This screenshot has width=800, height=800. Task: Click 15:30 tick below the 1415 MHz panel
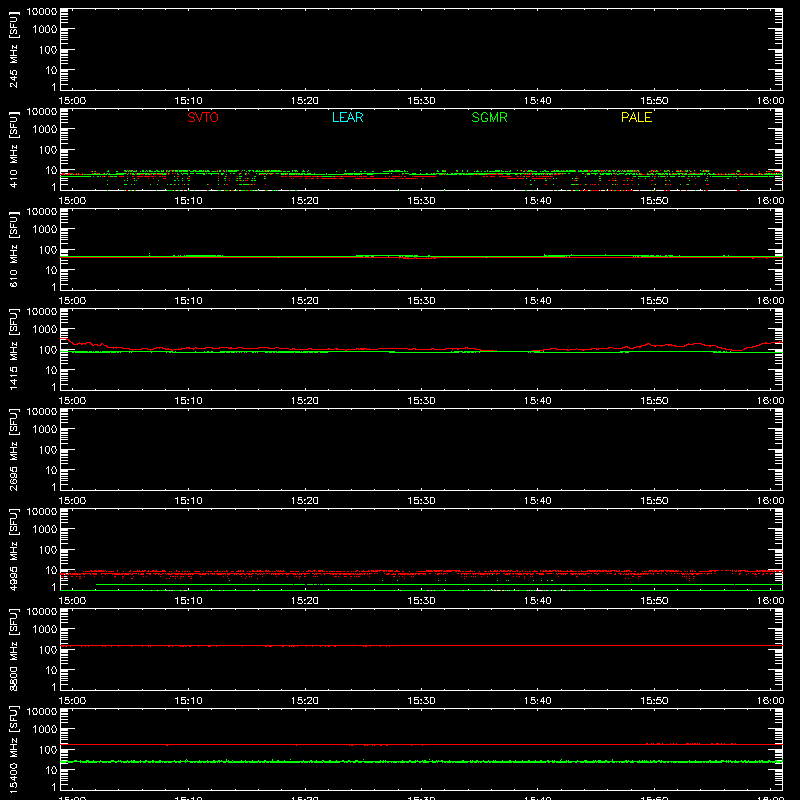[x=421, y=401]
